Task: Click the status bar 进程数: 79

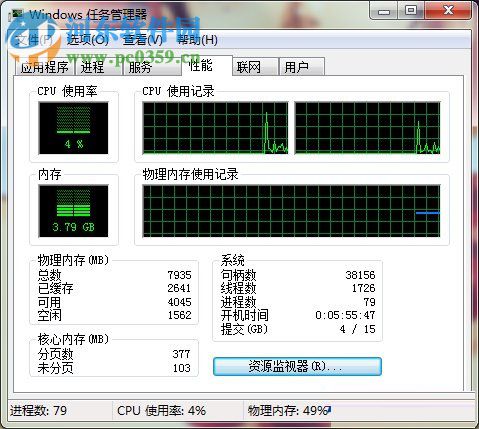Action: [x=38, y=411]
